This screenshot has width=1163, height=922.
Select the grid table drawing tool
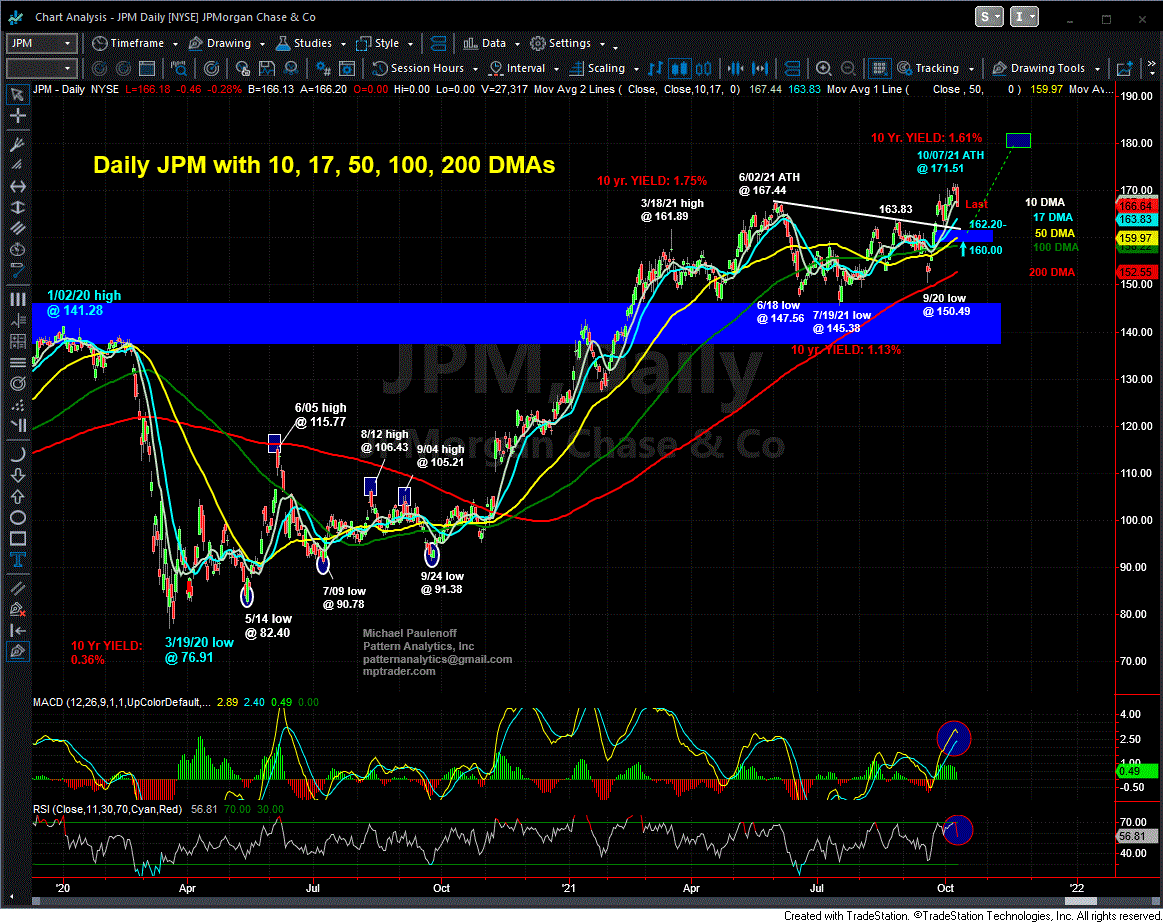17,341
